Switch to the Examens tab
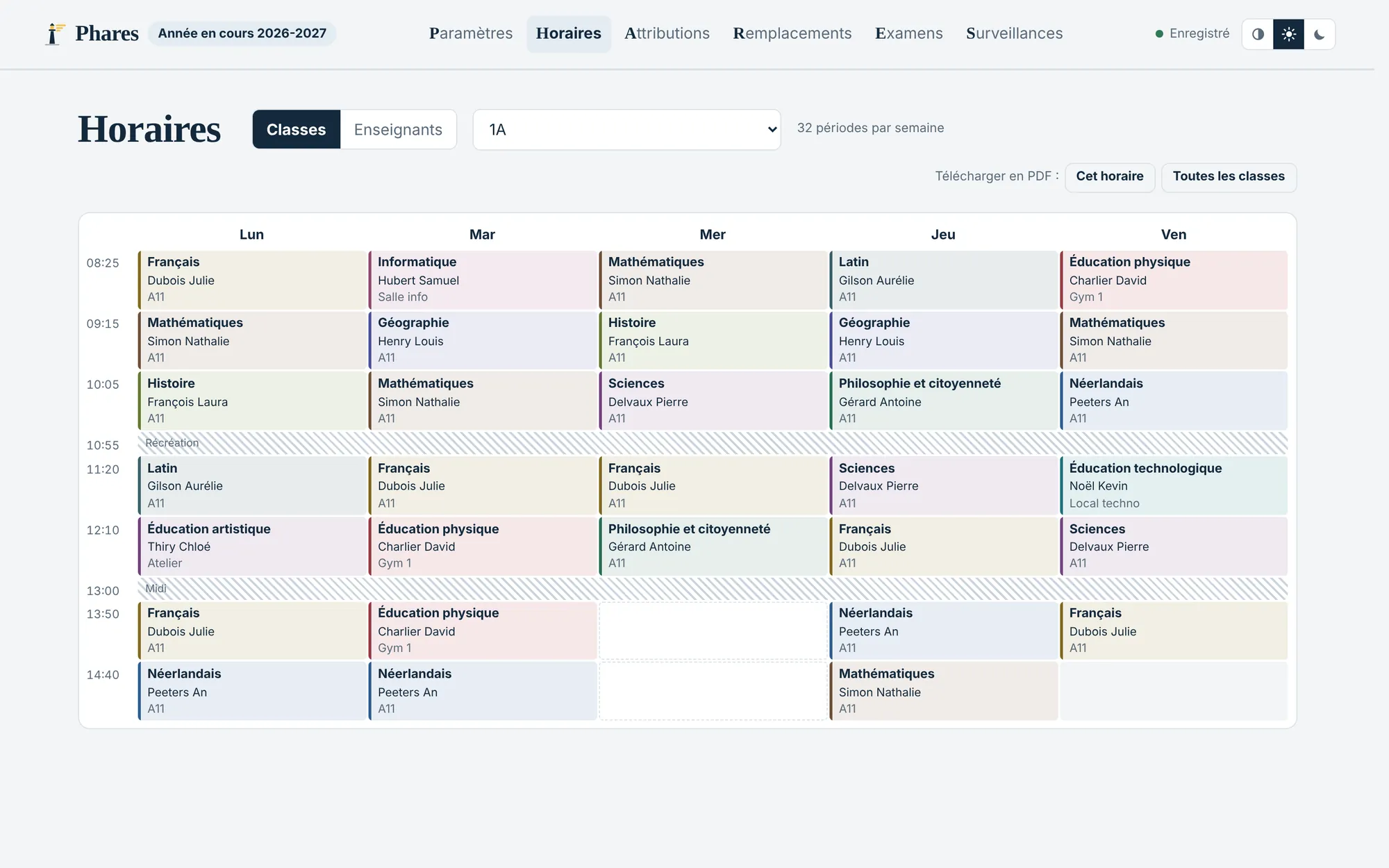 [x=908, y=33]
